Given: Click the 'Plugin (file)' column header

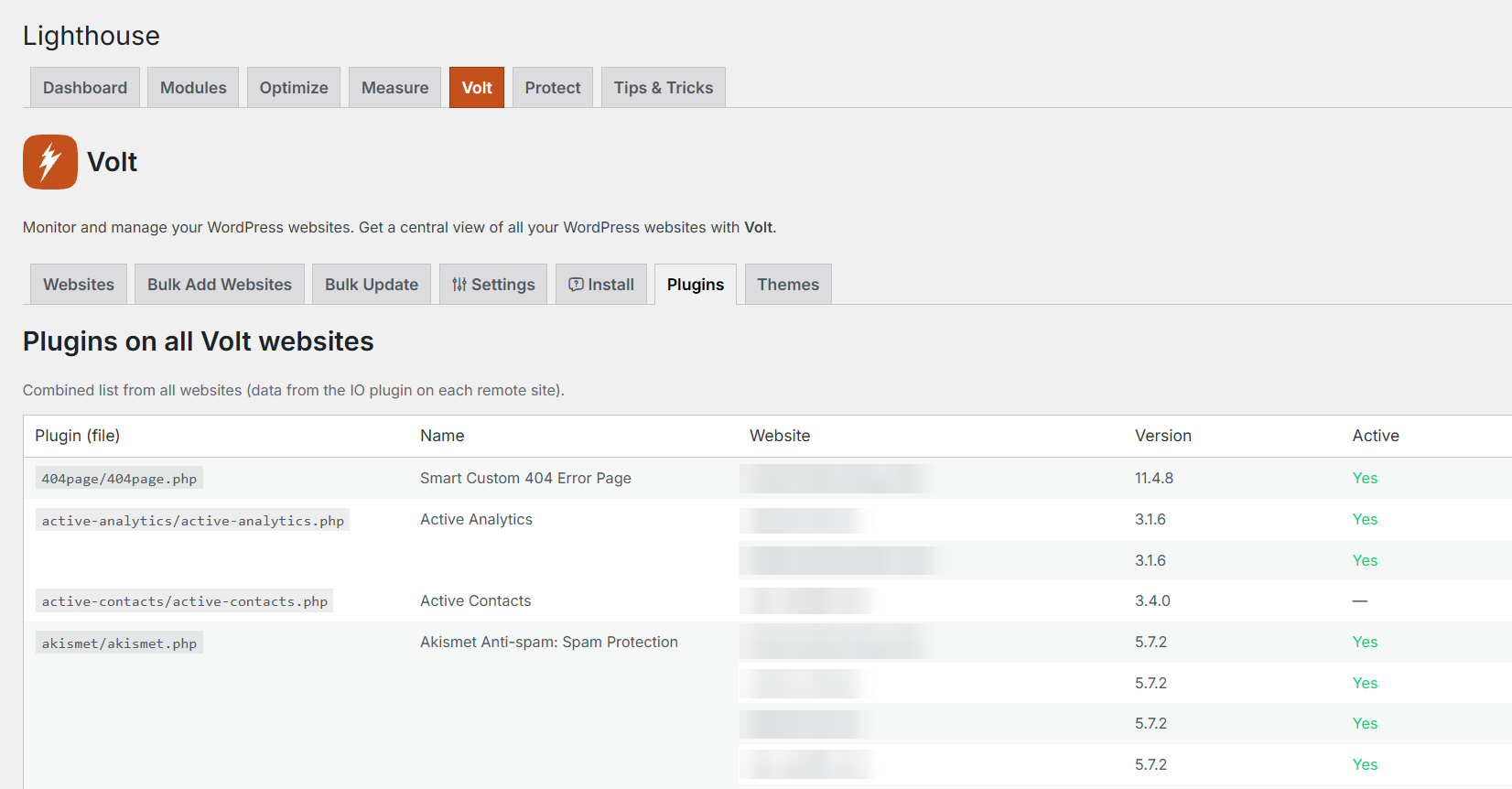Looking at the screenshot, I should coord(78,436).
